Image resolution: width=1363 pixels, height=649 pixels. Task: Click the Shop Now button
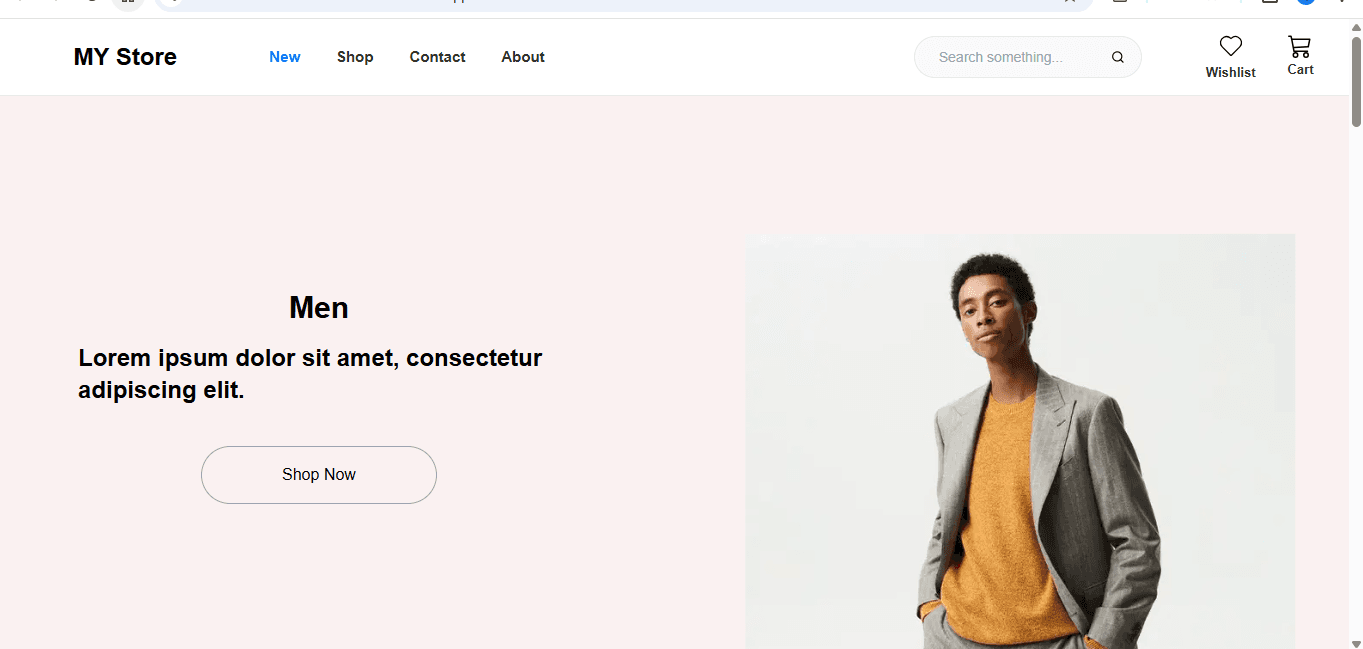318,474
